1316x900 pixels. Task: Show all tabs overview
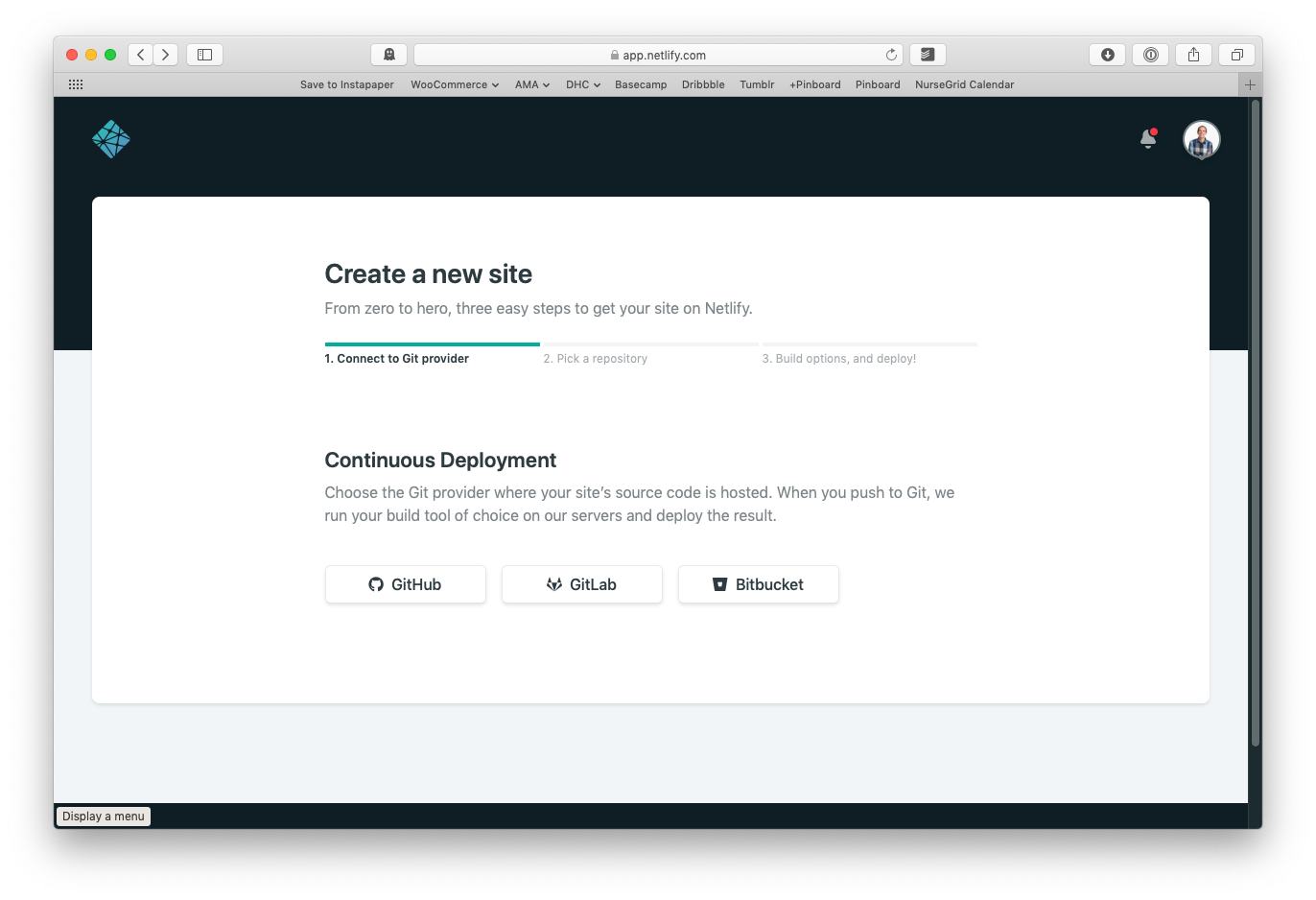(1237, 55)
